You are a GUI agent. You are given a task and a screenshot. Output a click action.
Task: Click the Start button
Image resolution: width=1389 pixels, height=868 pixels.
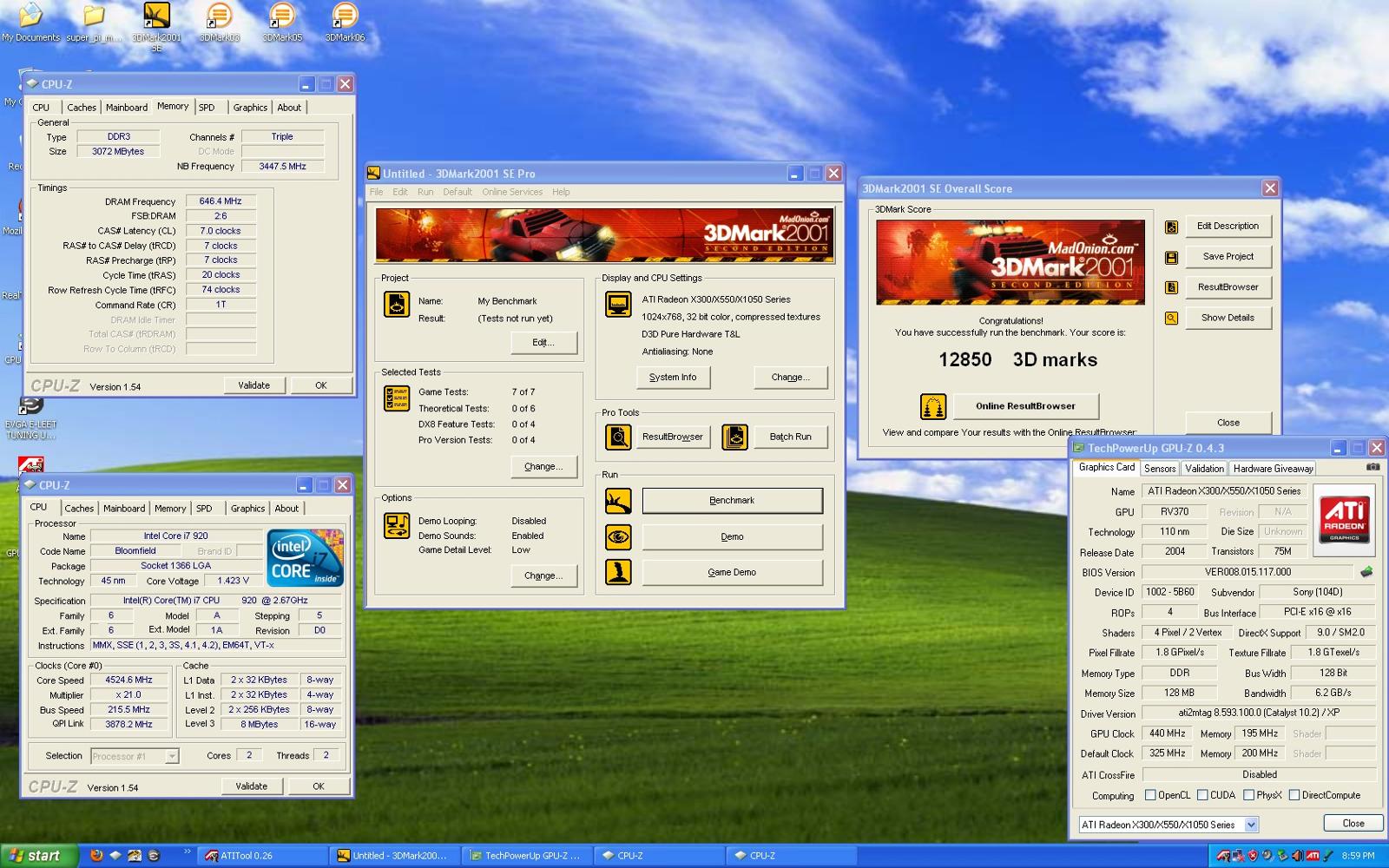[36, 856]
